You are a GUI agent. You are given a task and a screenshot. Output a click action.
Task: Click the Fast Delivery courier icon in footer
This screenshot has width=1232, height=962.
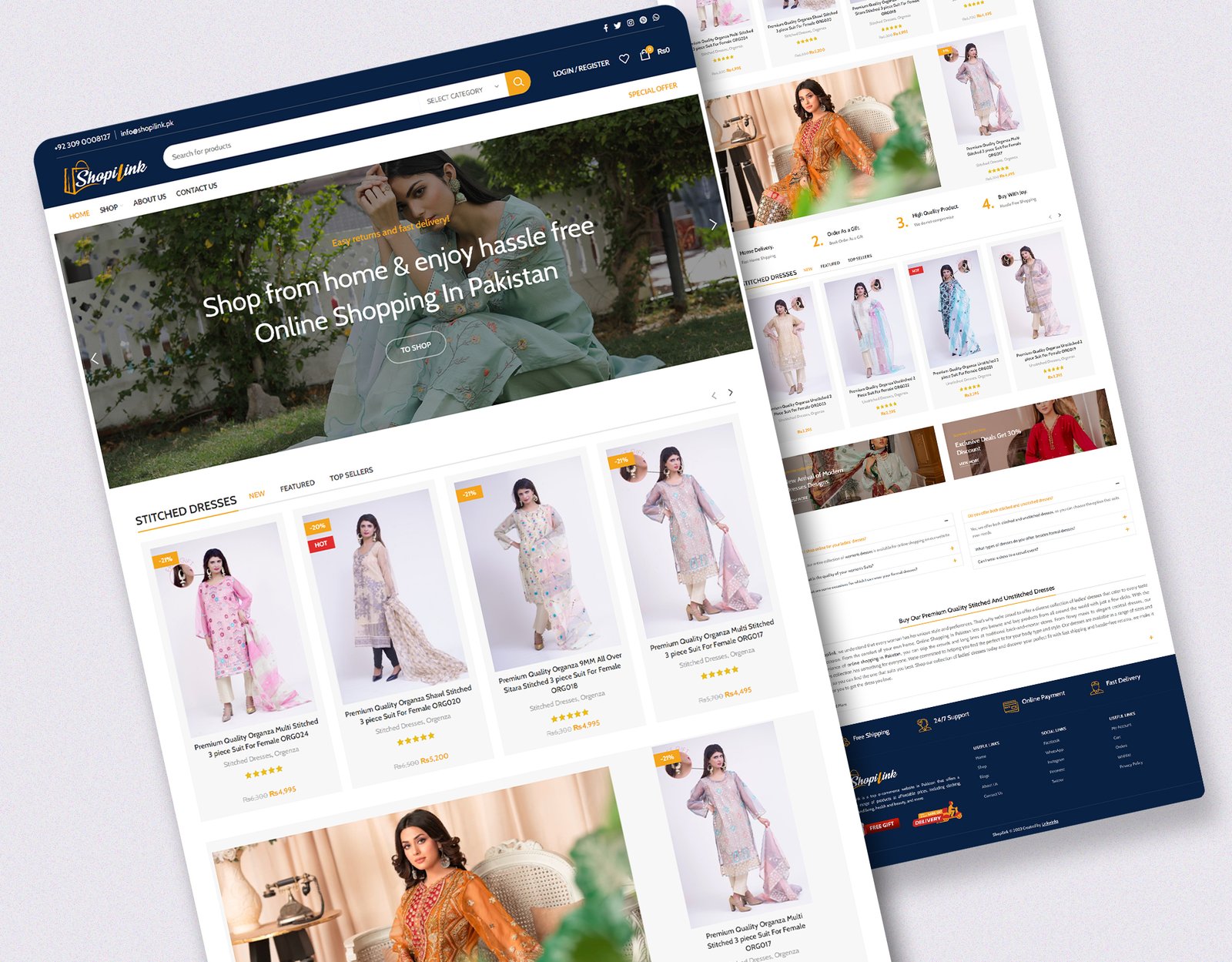(1096, 687)
